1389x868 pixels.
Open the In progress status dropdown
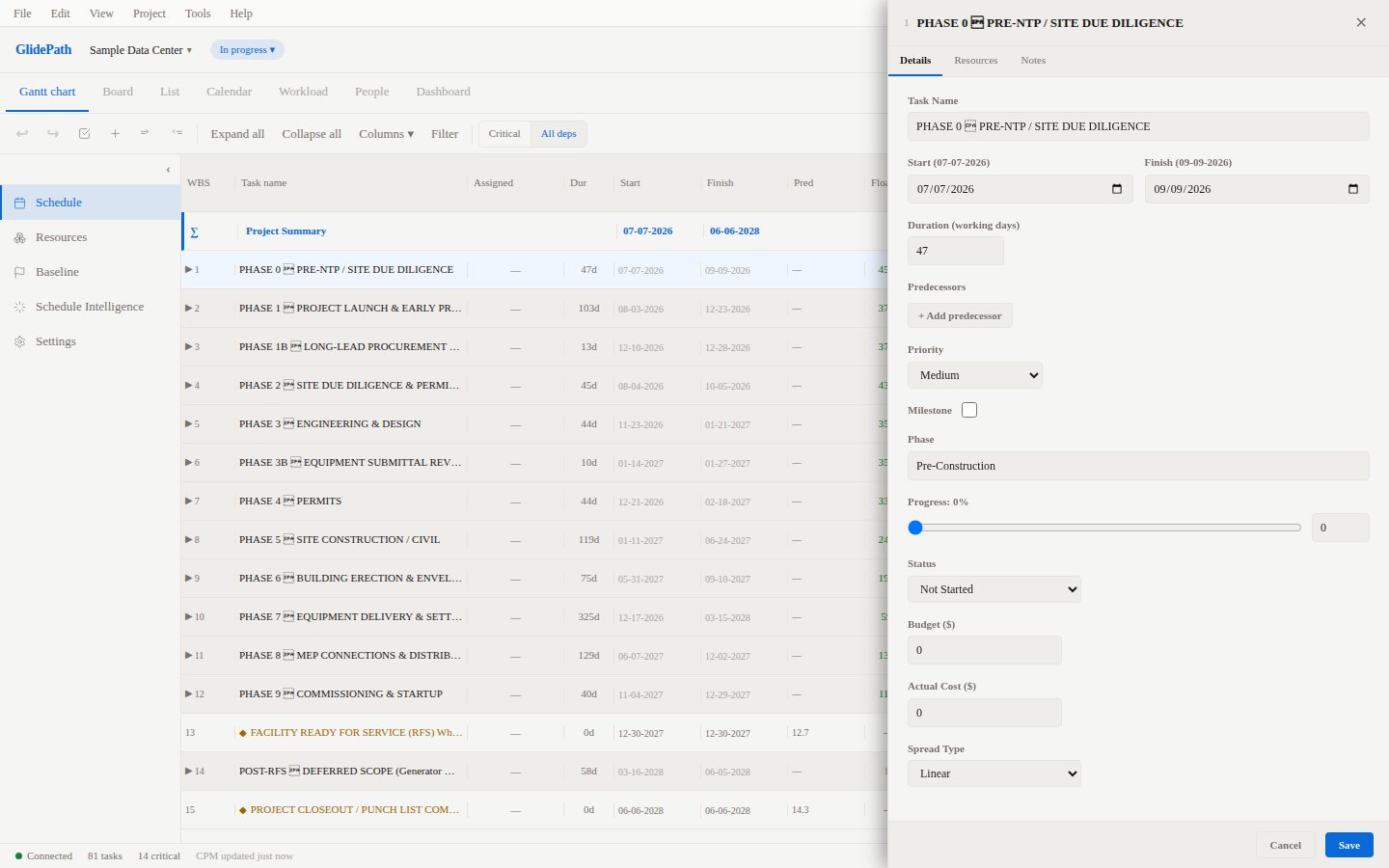[247, 50]
